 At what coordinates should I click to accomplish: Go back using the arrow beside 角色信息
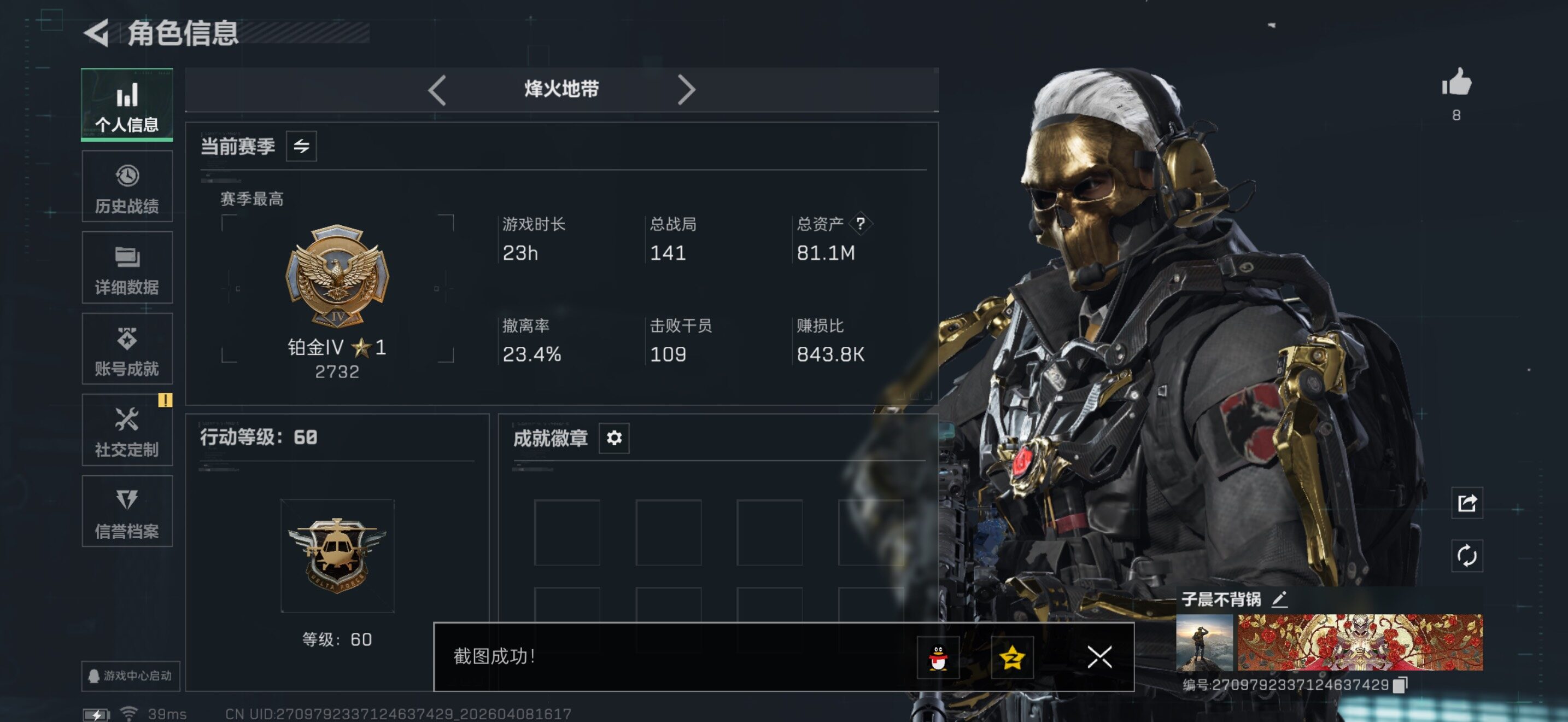(x=96, y=33)
